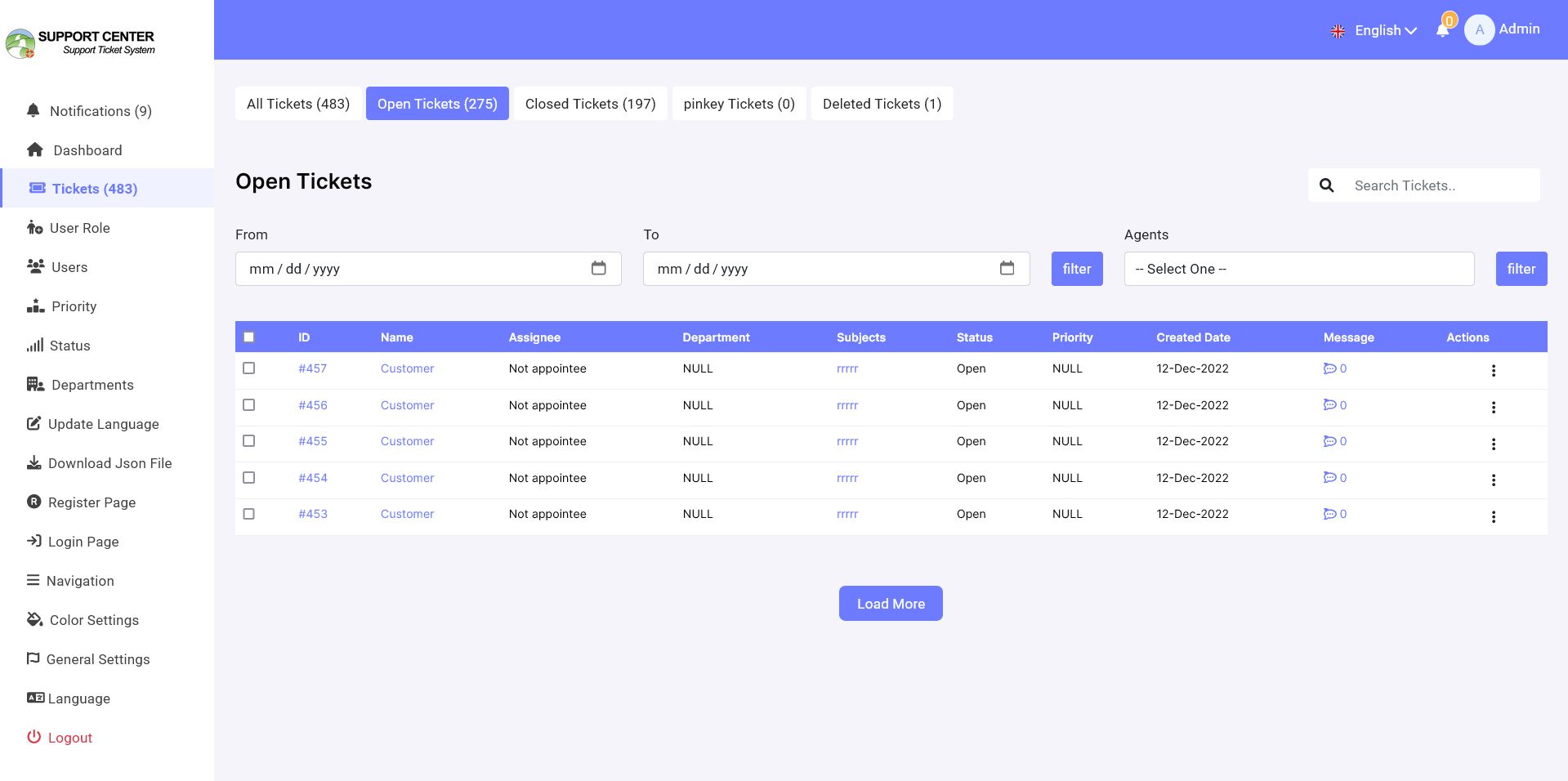Screen dimensions: 1568x781
Task: Switch to All Tickets (483) tab
Action: pos(298,104)
